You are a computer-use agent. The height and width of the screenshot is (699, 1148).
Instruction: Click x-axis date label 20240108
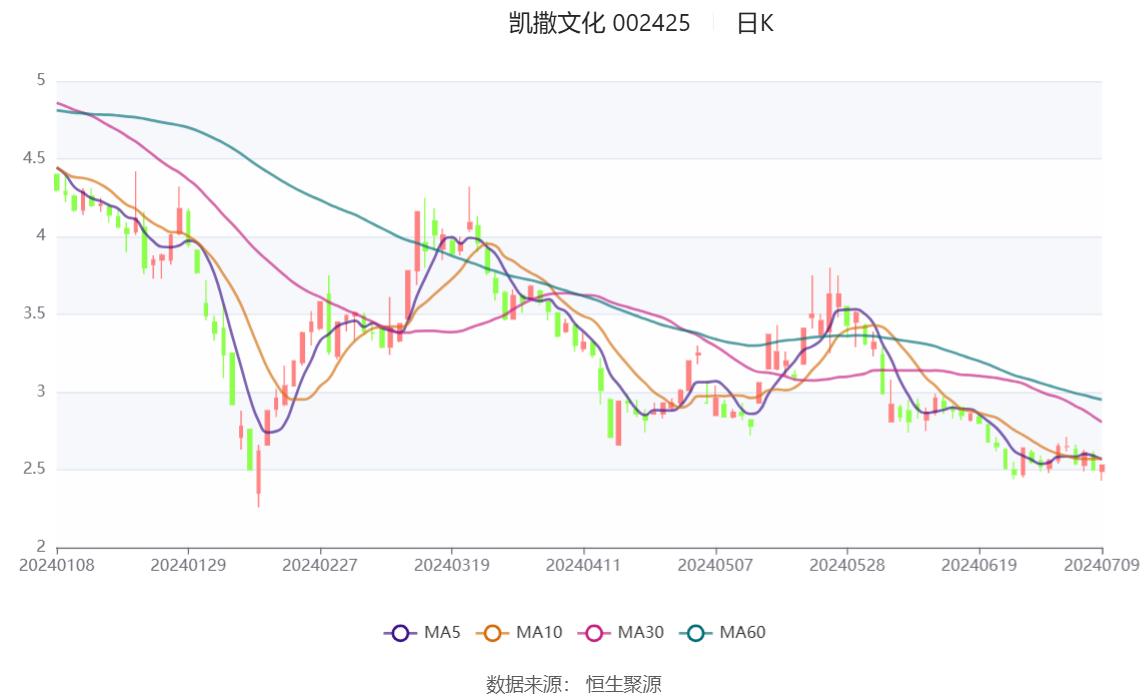(x=56, y=566)
